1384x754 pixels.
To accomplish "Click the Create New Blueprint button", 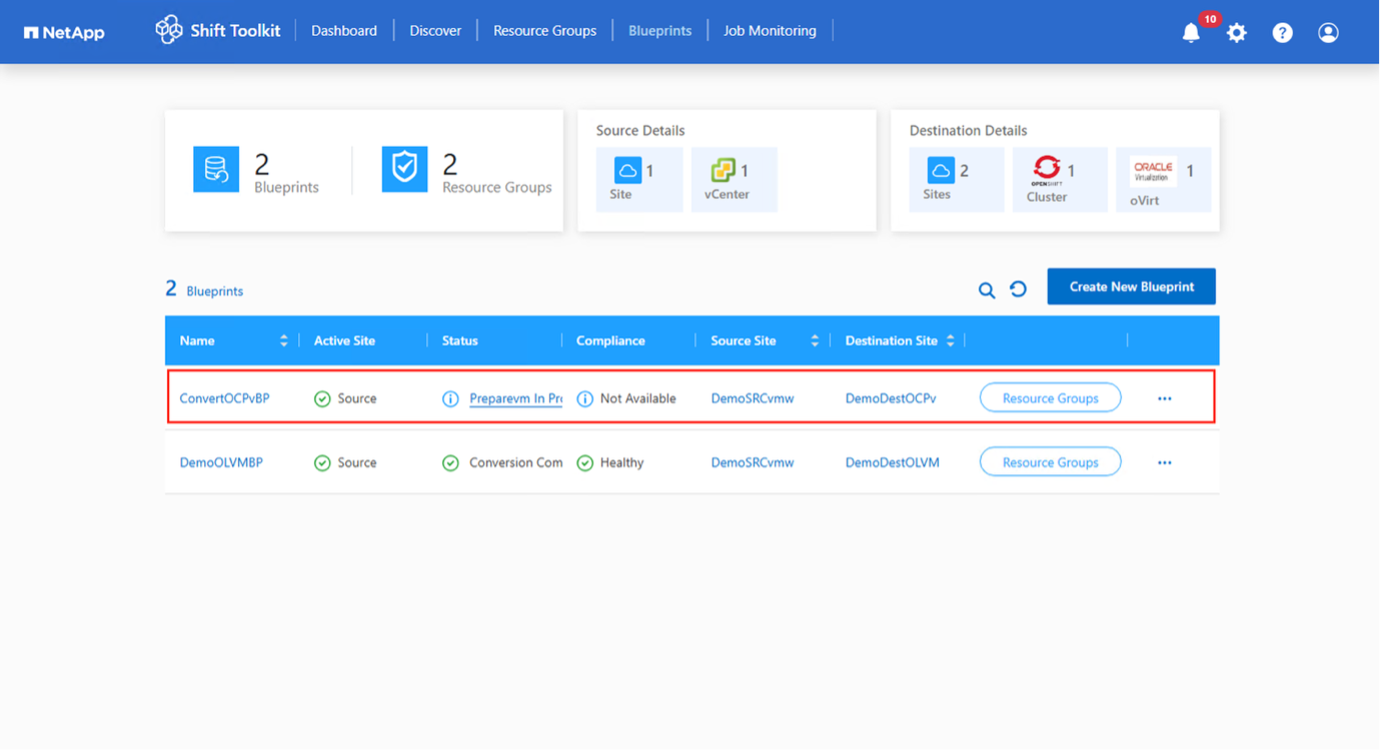I will click(x=1131, y=286).
